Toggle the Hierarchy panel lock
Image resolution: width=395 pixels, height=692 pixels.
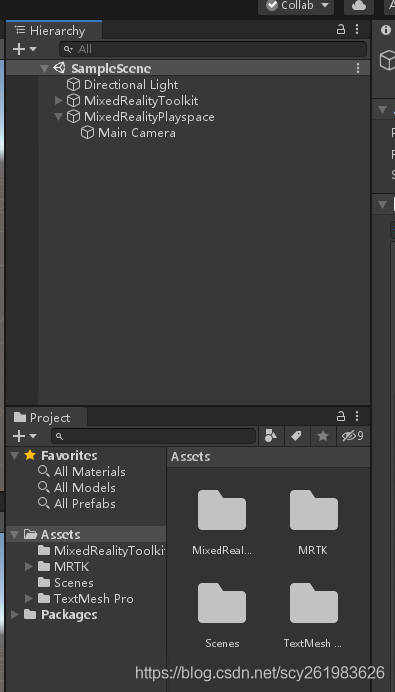point(341,30)
